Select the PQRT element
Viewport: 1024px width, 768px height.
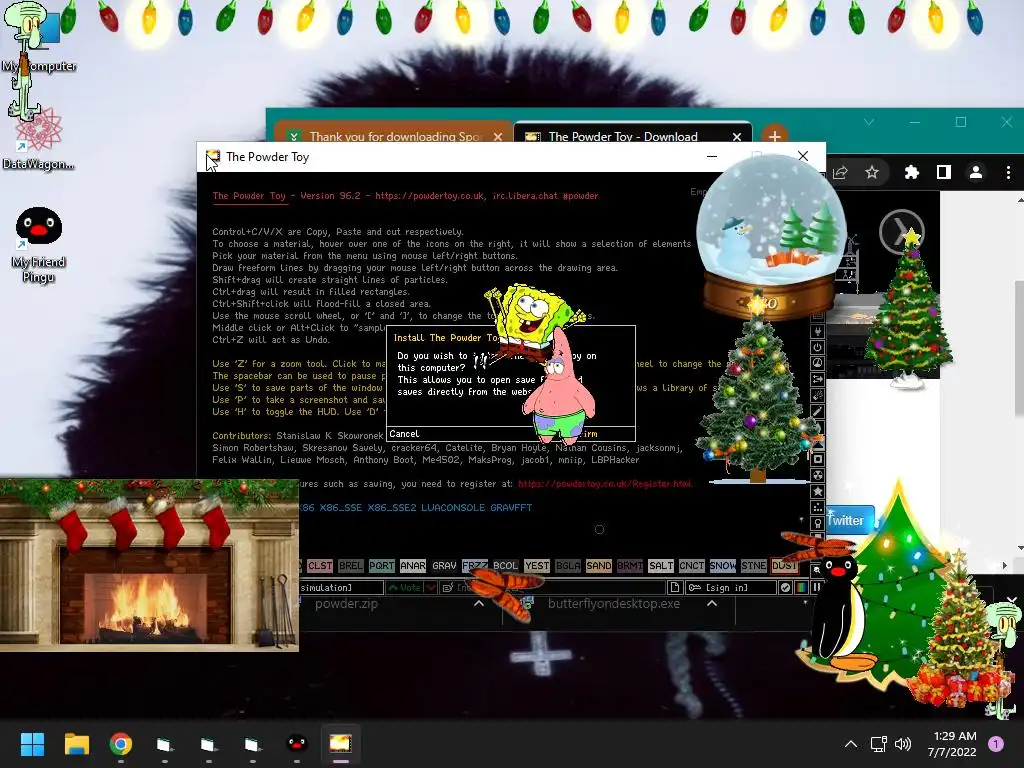click(381, 566)
